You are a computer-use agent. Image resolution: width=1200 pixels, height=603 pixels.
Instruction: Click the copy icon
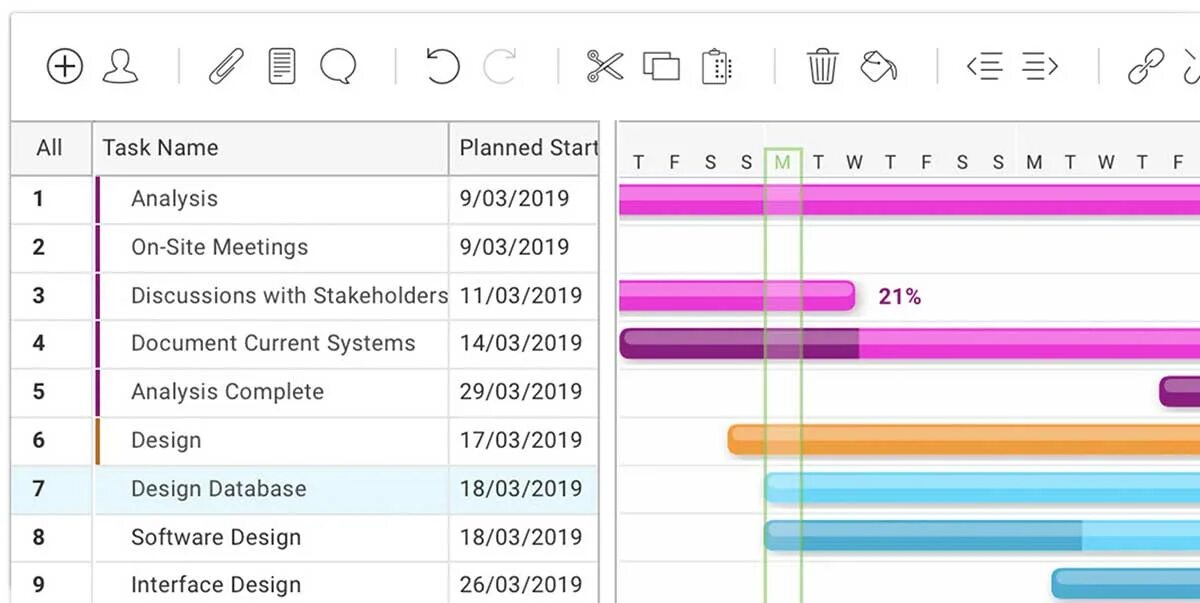[661, 67]
